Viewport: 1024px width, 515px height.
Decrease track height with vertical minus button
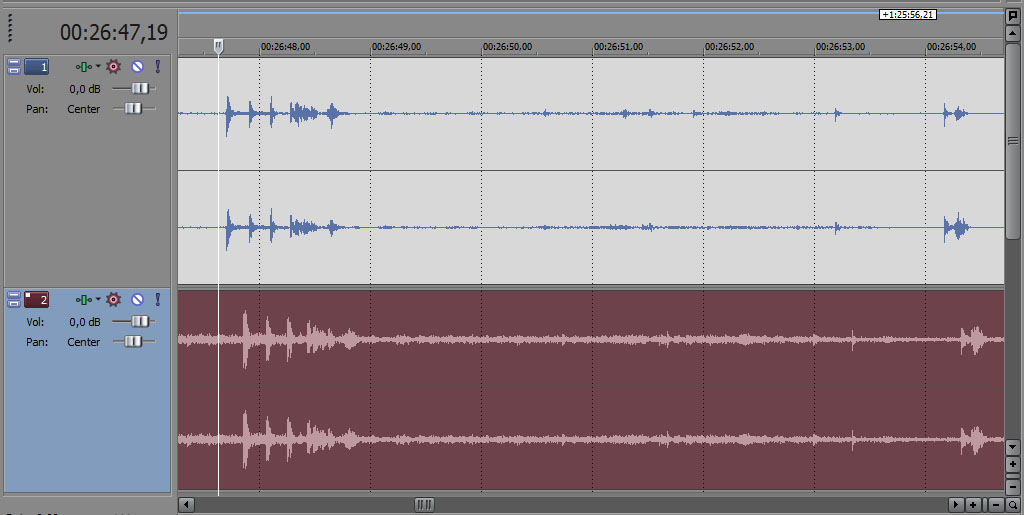1013,486
